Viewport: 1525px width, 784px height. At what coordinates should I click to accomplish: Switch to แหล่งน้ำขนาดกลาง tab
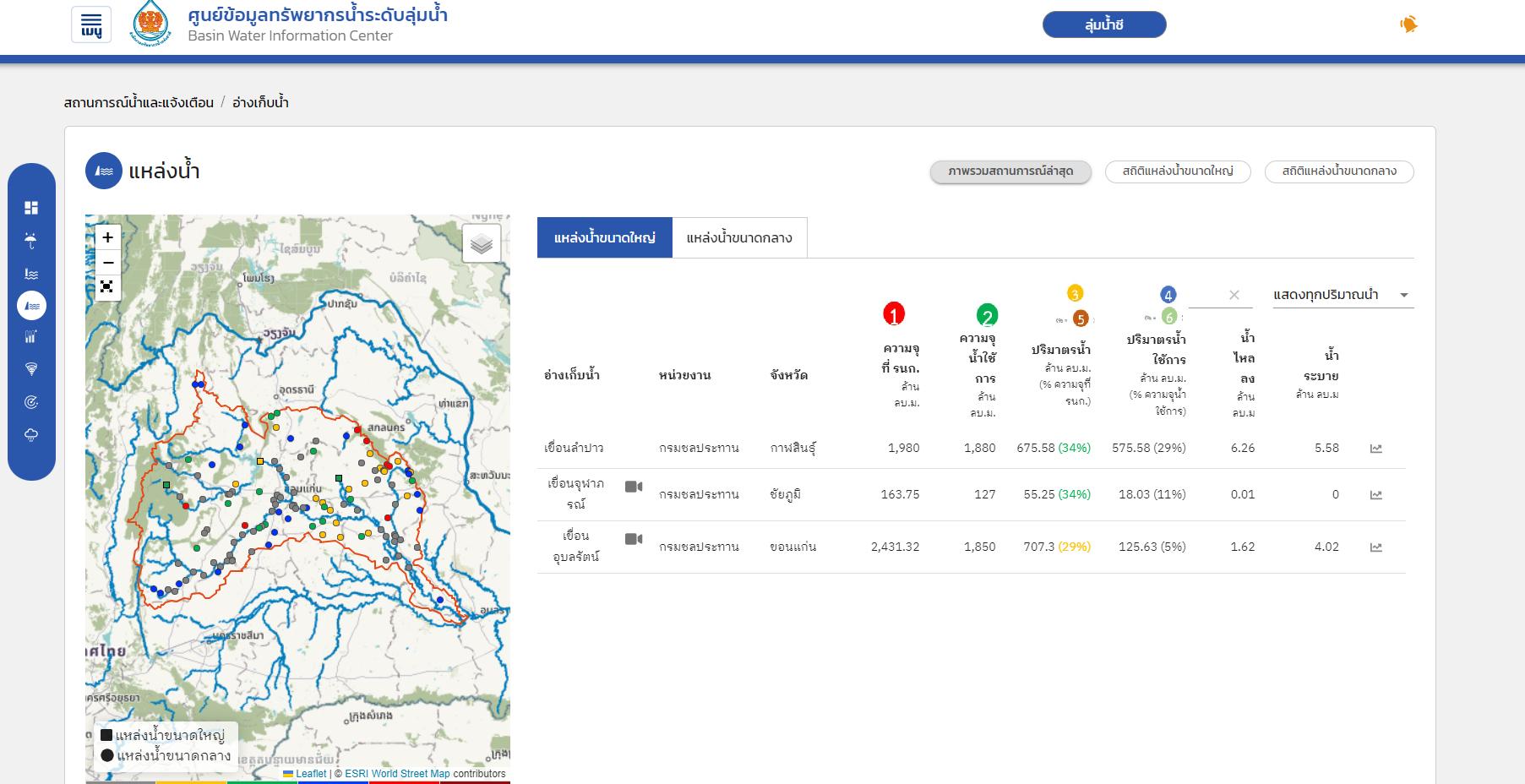[x=739, y=238]
